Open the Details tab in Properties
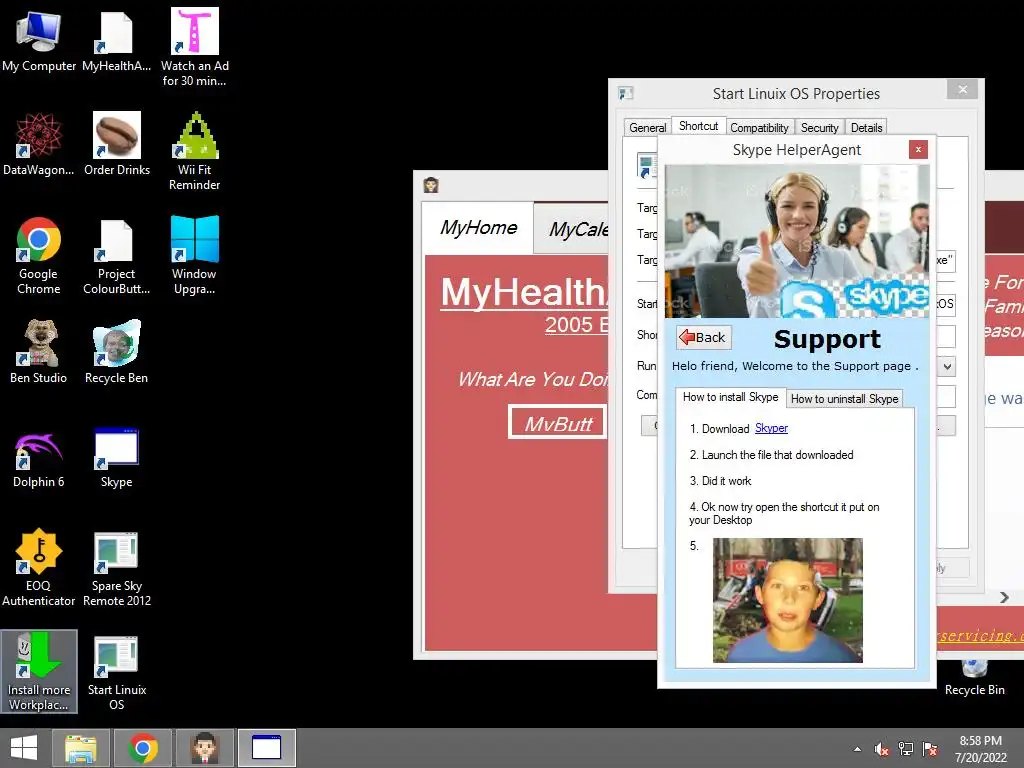The width and height of the screenshot is (1024, 768). click(x=867, y=128)
